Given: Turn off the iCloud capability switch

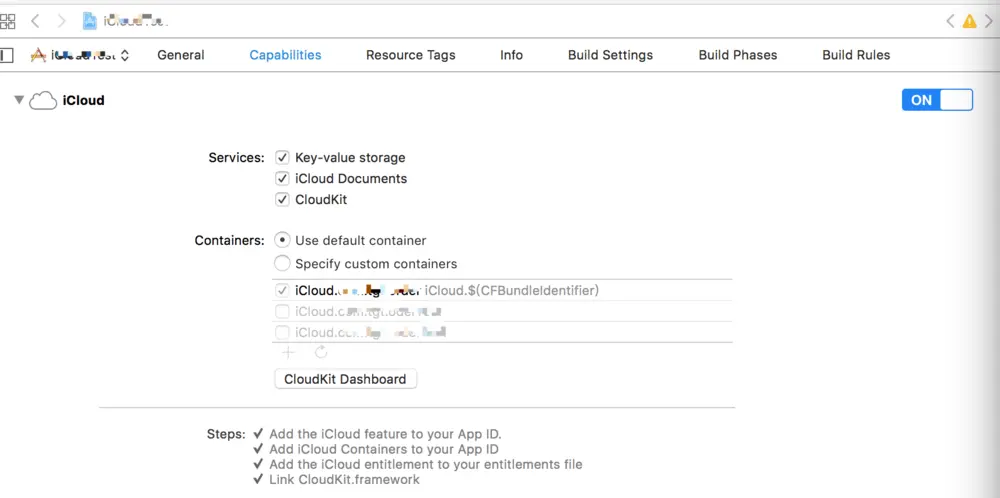Looking at the screenshot, I should coord(937,100).
